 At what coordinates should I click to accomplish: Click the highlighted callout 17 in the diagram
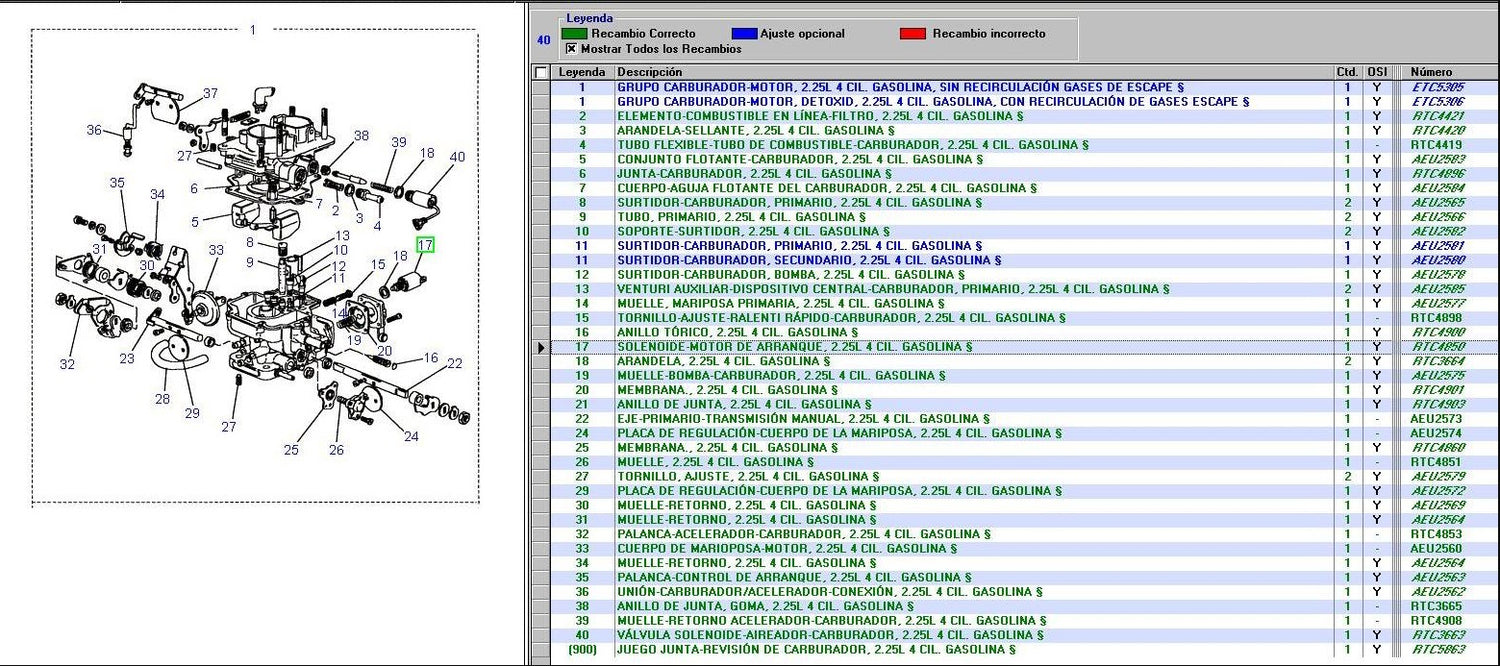pos(425,245)
